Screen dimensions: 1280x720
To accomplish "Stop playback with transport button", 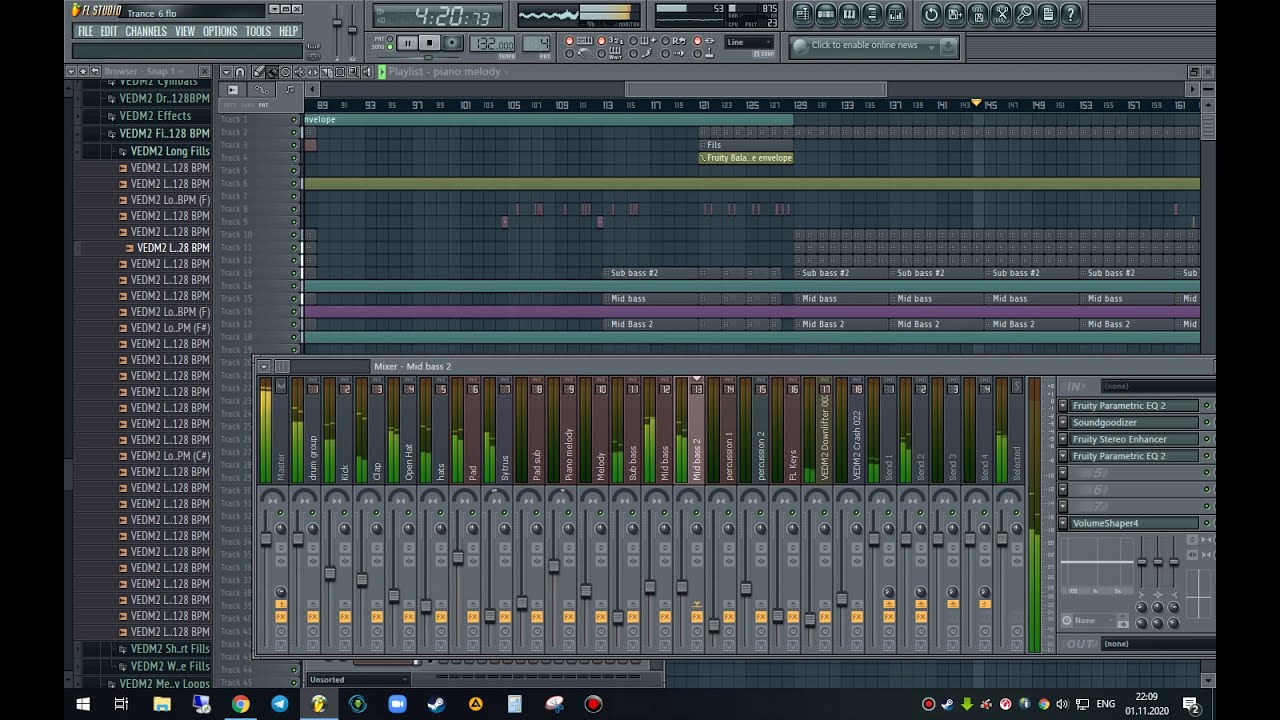I will pos(430,43).
